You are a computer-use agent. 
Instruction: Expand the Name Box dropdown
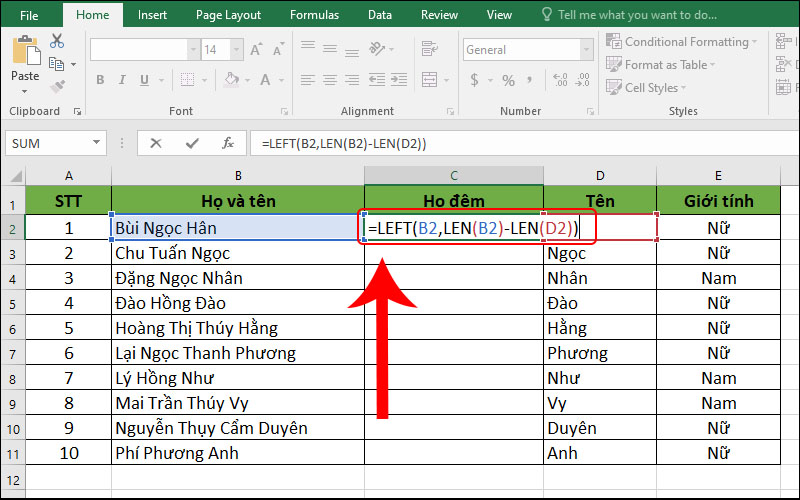point(96,143)
